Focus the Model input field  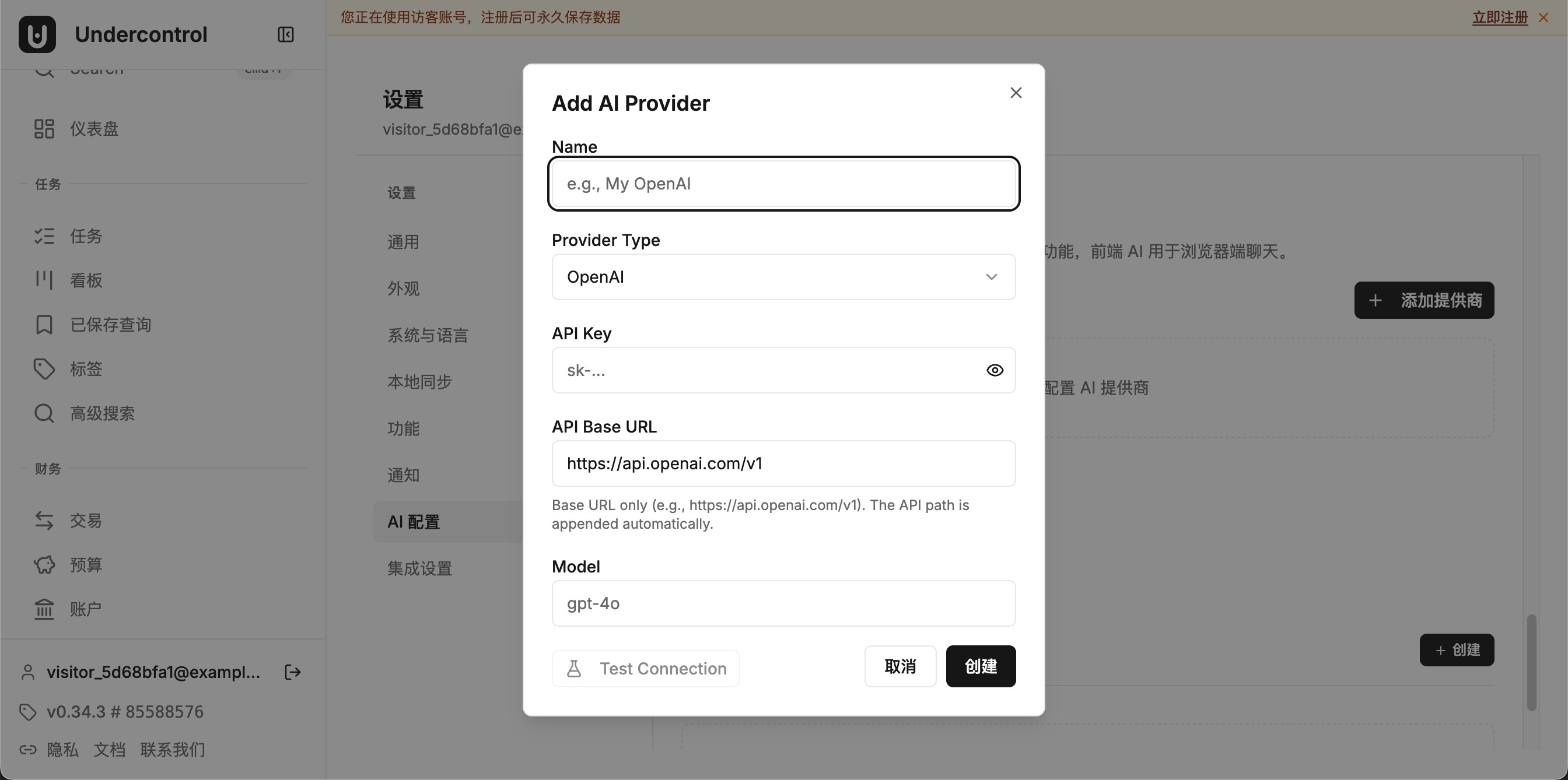pos(783,603)
